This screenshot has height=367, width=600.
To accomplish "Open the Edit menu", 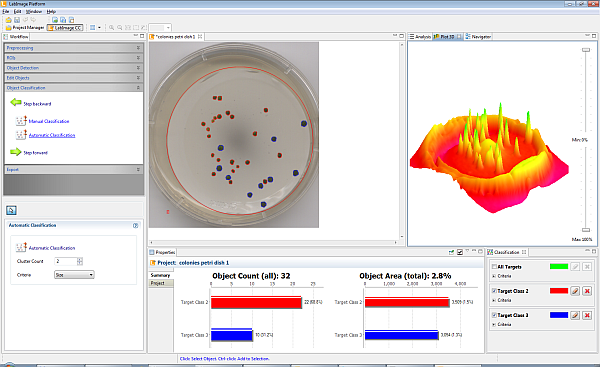I will [17, 11].
